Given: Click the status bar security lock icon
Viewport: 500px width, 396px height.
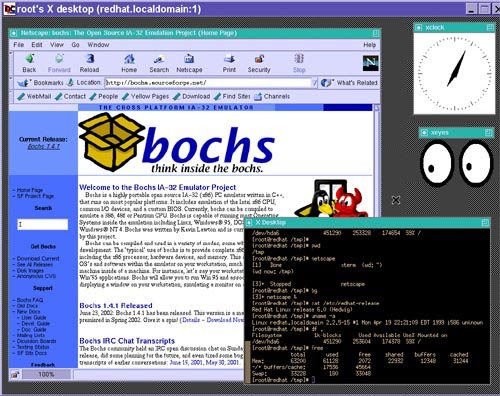Looking at the screenshot, I should coord(15,375).
